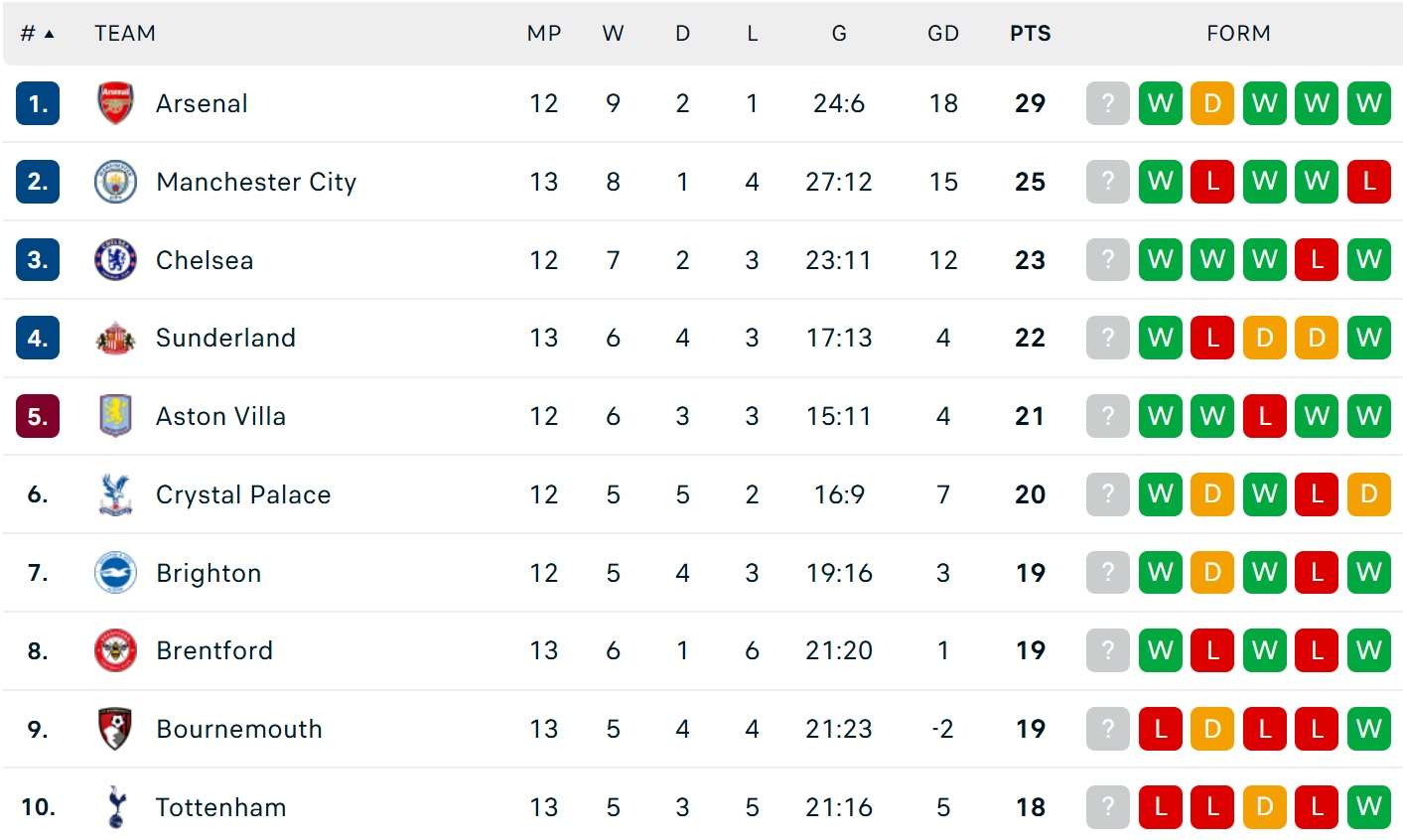Click Manchester City's red L form badge at far right
The height and width of the screenshot is (840, 1403).
click(1368, 182)
